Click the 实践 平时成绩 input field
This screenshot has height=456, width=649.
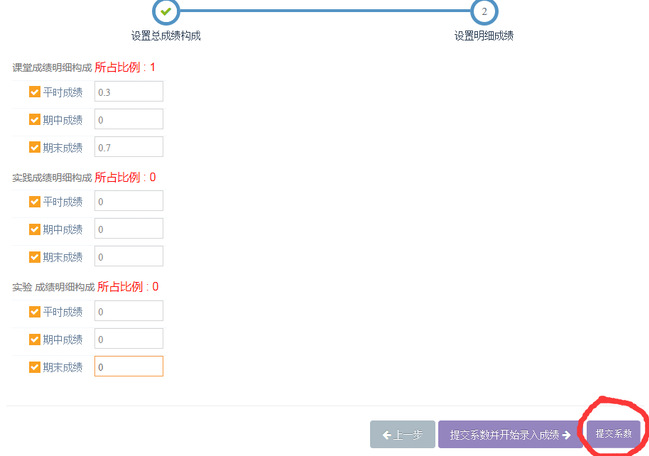pos(128,202)
